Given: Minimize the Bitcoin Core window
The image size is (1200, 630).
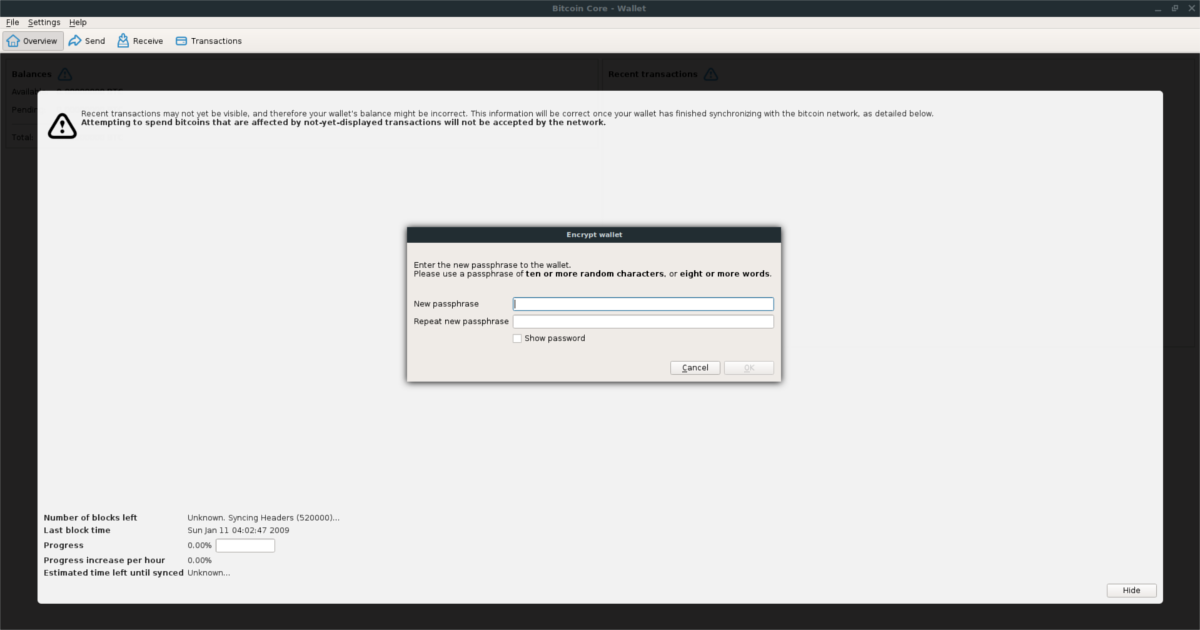Looking at the screenshot, I should 1159,8.
